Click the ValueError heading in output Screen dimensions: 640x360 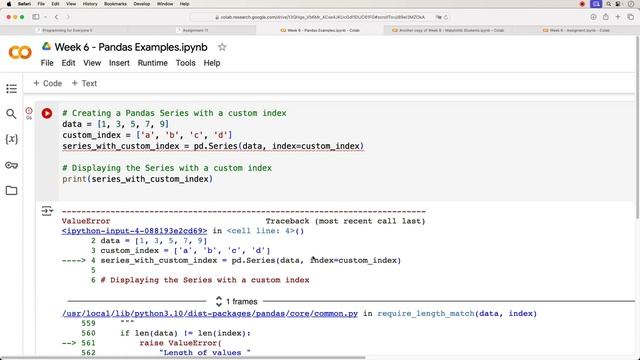pyautogui.click(x=86, y=221)
